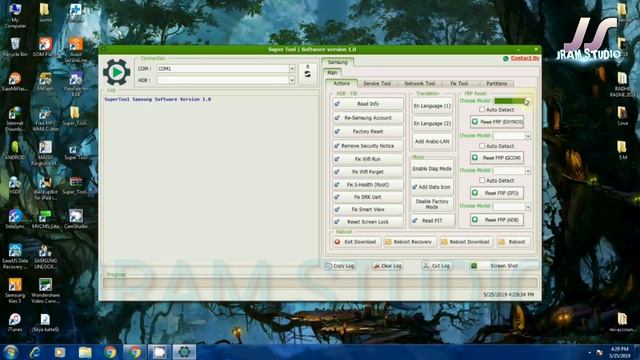Open SideSync desktop shortcut
This screenshot has height=360, width=640.
[x=15, y=219]
